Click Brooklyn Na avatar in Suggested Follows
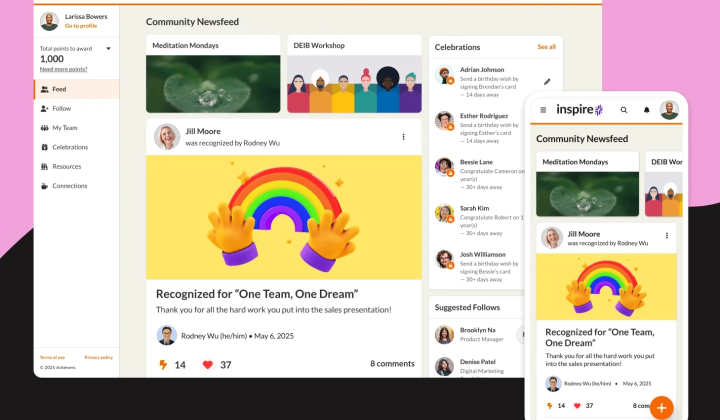720x420 pixels. 444,335
